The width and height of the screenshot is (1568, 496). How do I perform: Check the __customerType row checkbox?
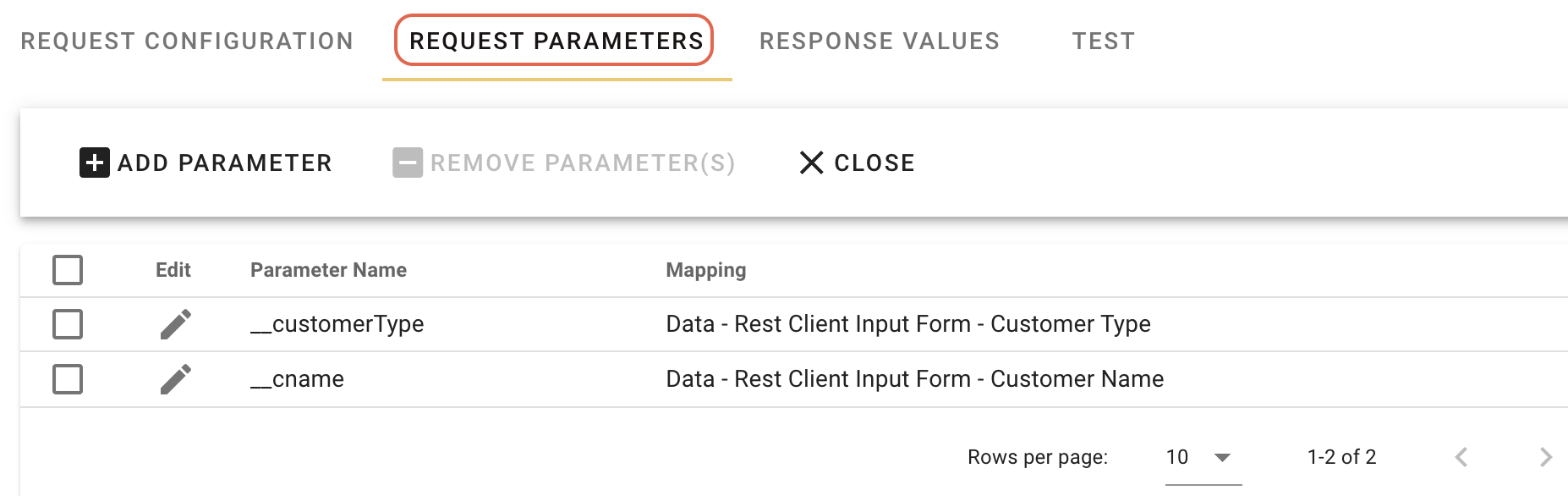[x=68, y=323]
